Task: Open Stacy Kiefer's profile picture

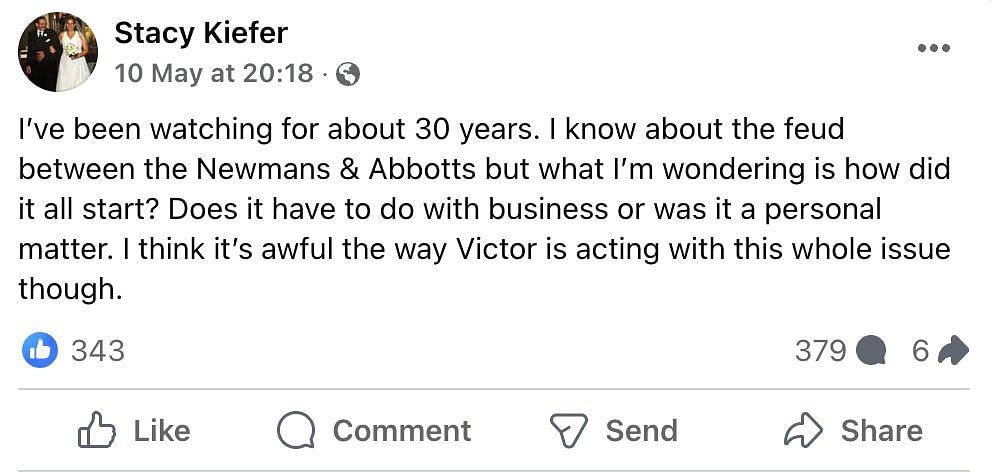Action: (58, 52)
